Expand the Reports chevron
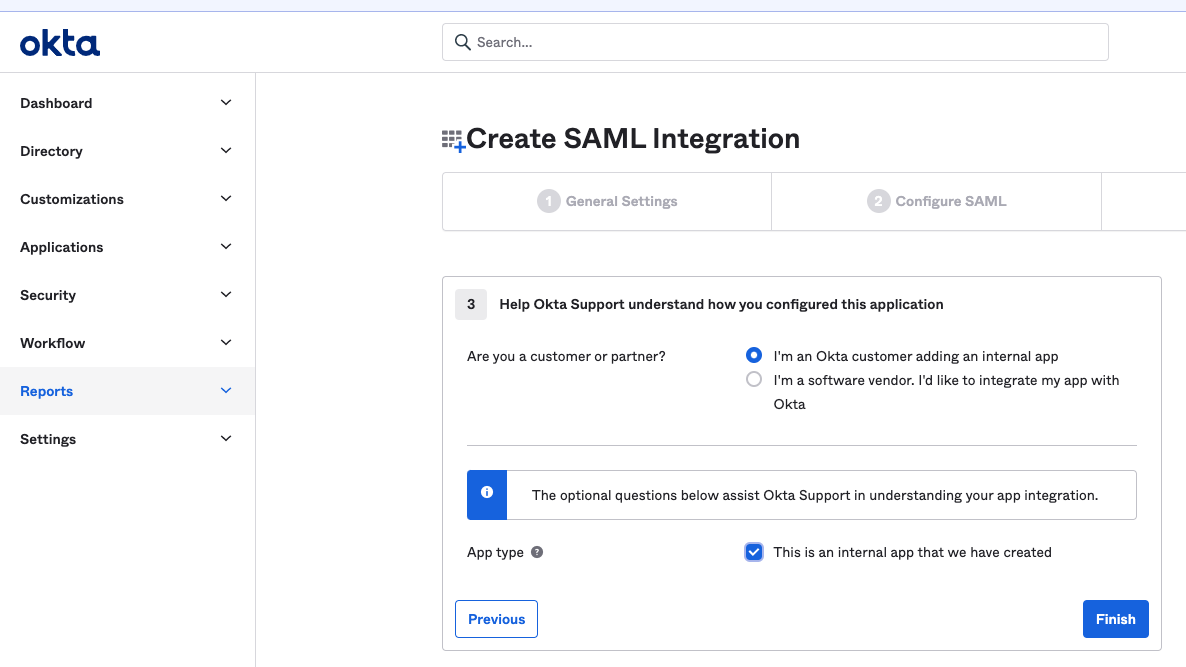The height and width of the screenshot is (667, 1186). (225, 391)
